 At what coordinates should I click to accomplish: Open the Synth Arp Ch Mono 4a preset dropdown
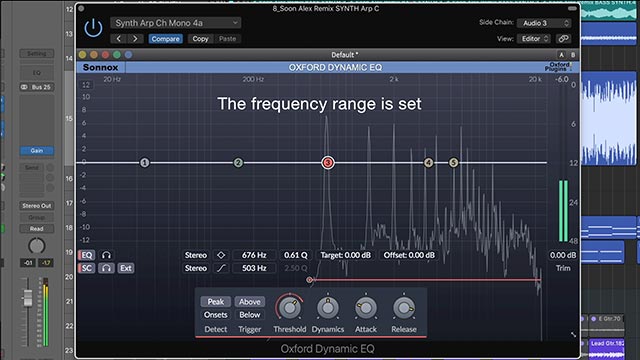(176, 23)
